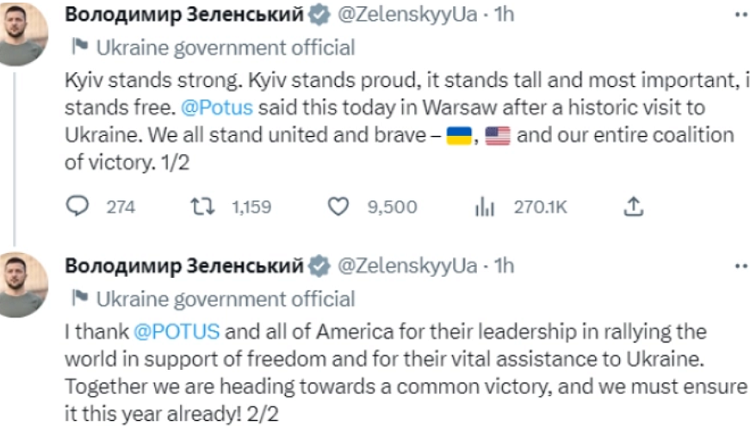750x432 pixels.
Task: Open more options on second tweet
Action: pos(741,265)
